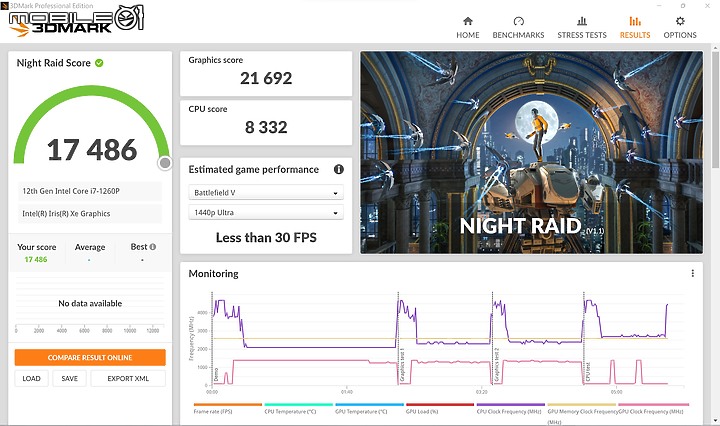Screen dimensions: 720x426
Task: Open the estimated game performance info icon
Action: [339, 169]
